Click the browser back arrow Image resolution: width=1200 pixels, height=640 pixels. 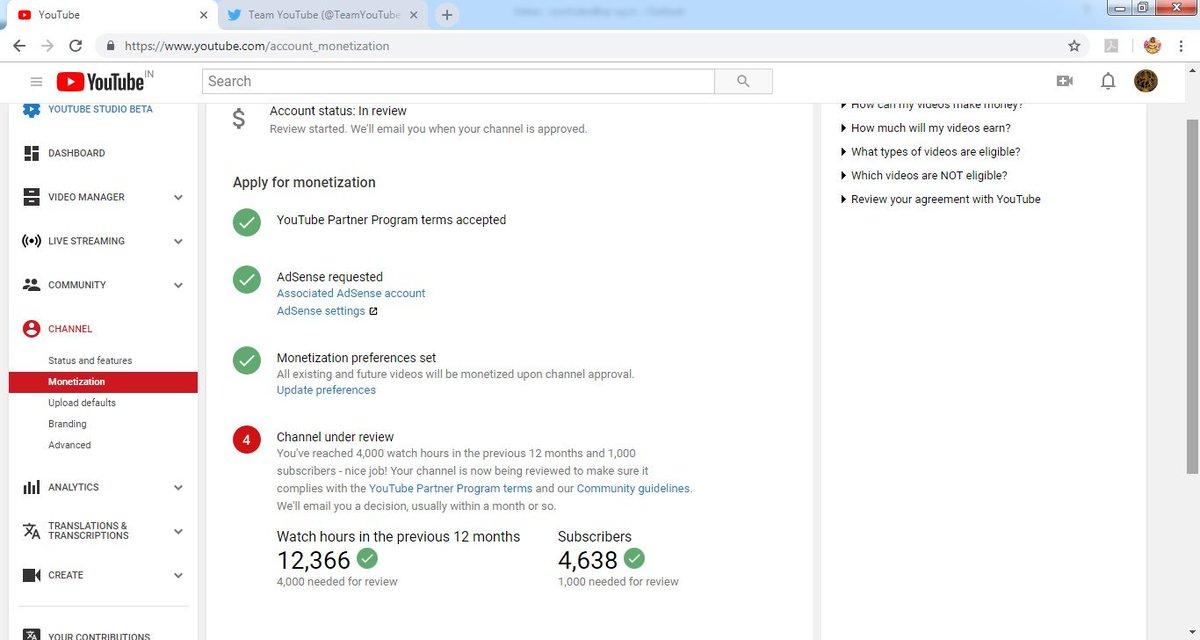[x=19, y=46]
